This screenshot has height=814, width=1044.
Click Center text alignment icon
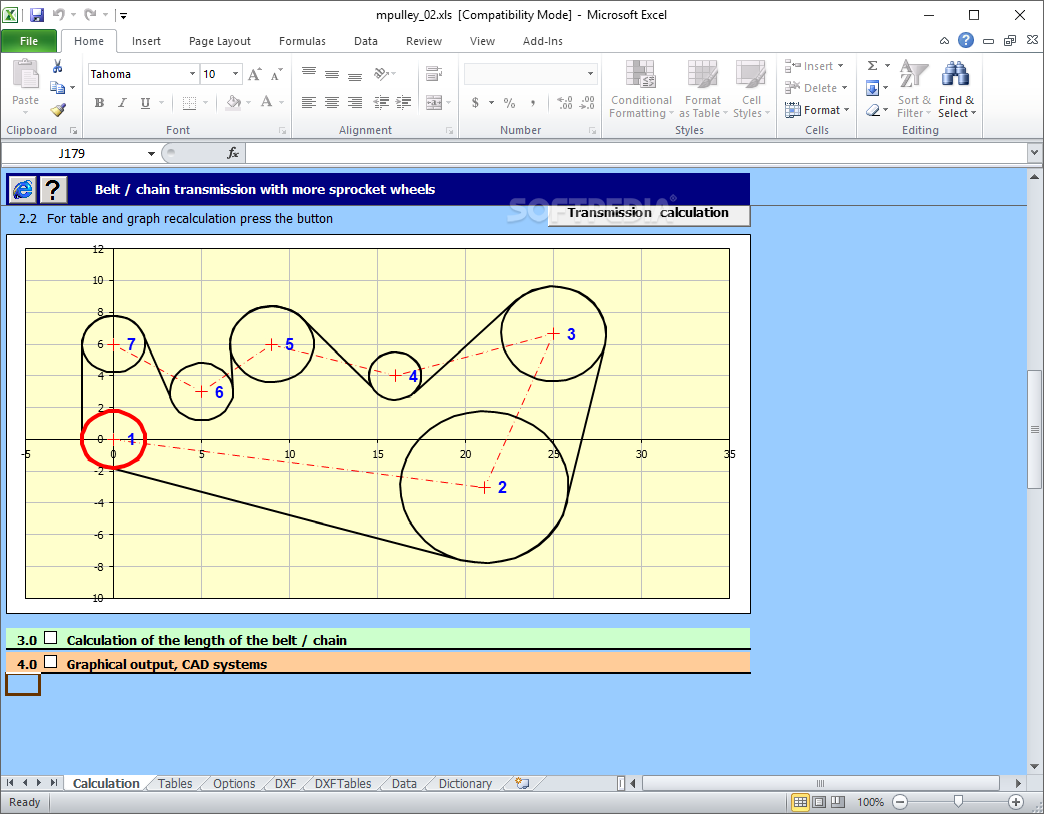(x=332, y=102)
